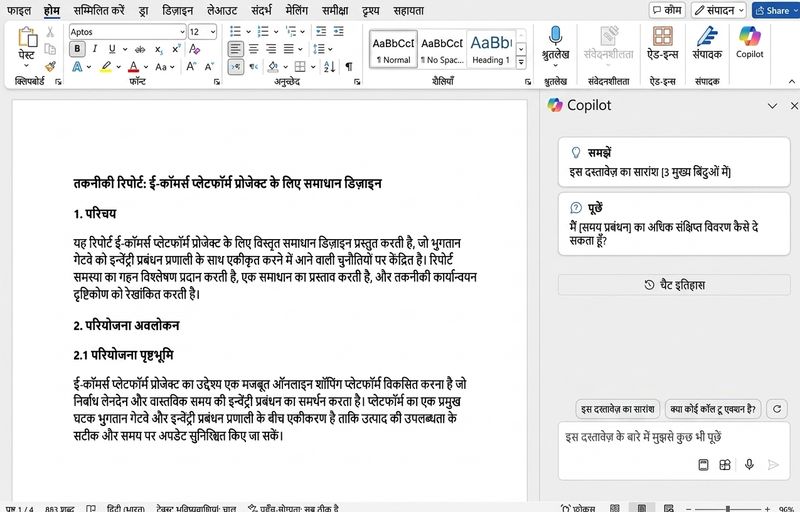Sort text A to Z
The image size is (800, 512).
click(x=330, y=66)
